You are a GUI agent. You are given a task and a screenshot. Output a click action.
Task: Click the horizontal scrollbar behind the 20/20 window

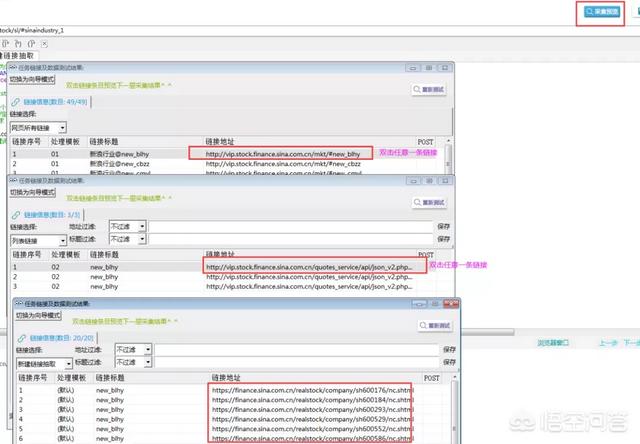[x=487, y=332]
